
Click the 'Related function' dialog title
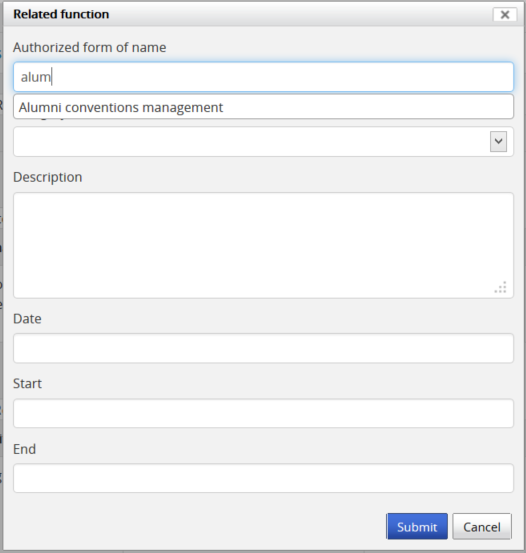pyautogui.click(x=61, y=14)
